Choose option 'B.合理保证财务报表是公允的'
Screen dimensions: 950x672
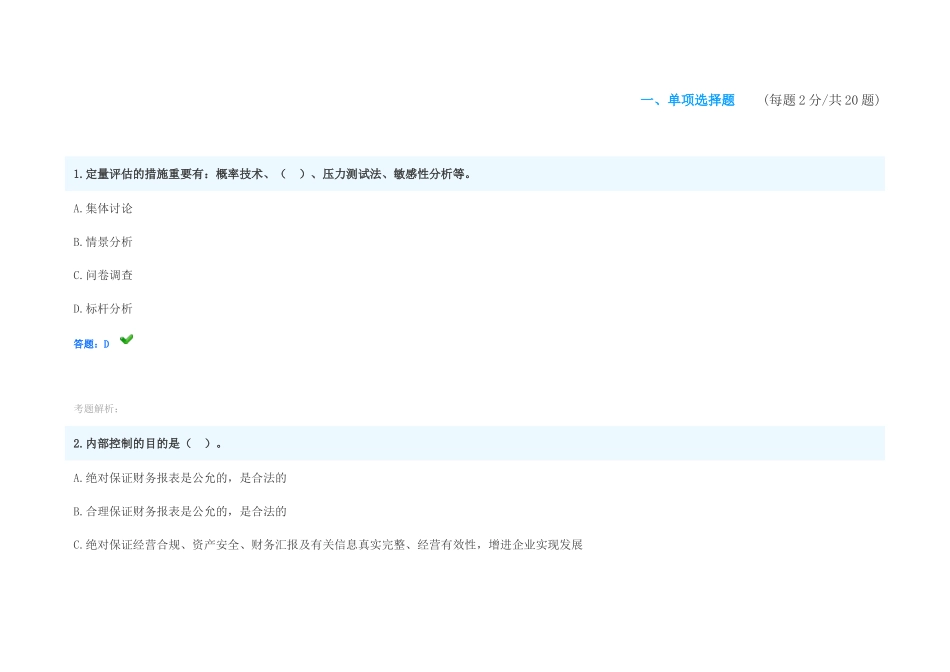pos(180,511)
